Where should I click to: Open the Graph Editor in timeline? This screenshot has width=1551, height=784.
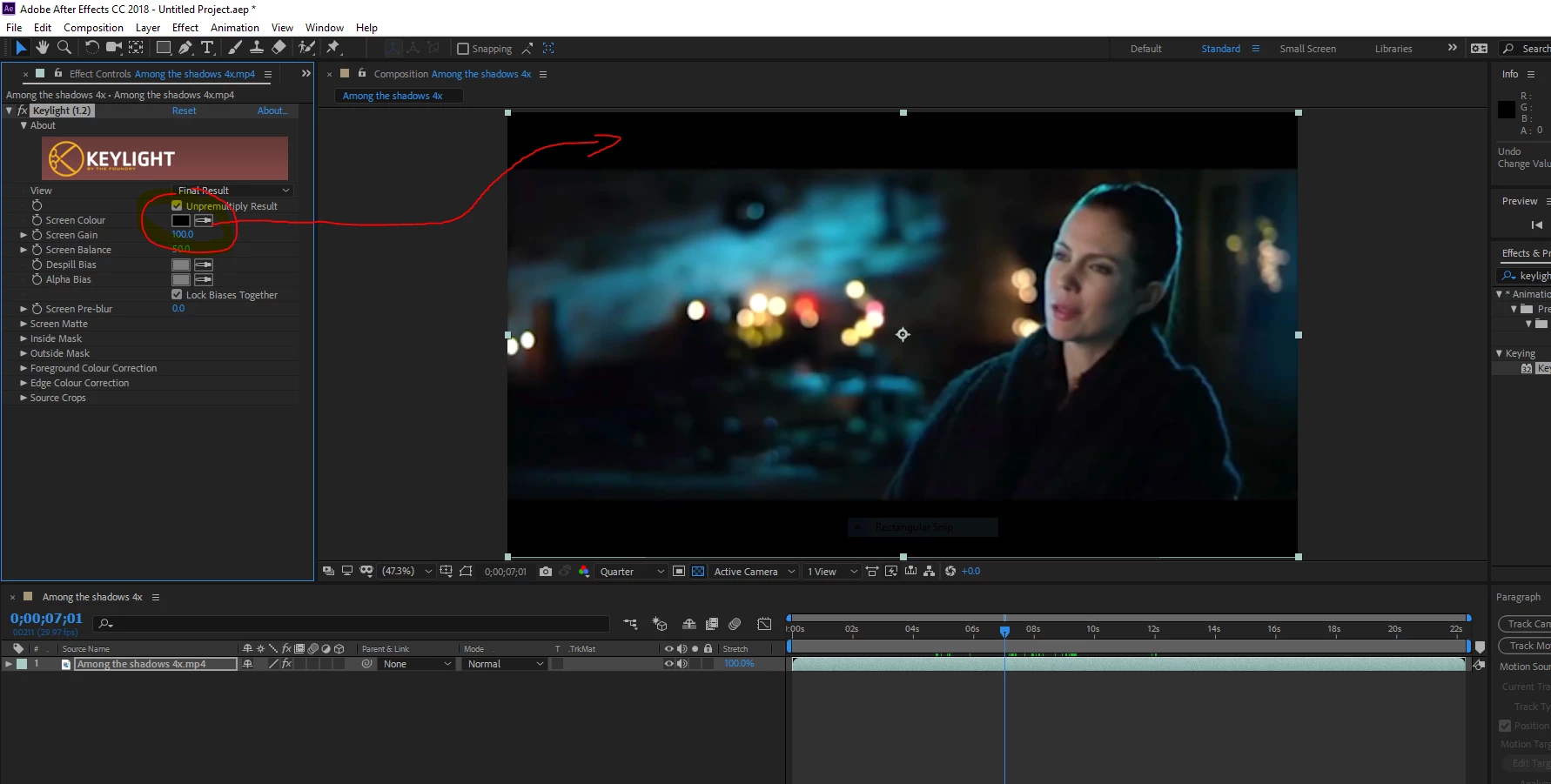(x=764, y=624)
